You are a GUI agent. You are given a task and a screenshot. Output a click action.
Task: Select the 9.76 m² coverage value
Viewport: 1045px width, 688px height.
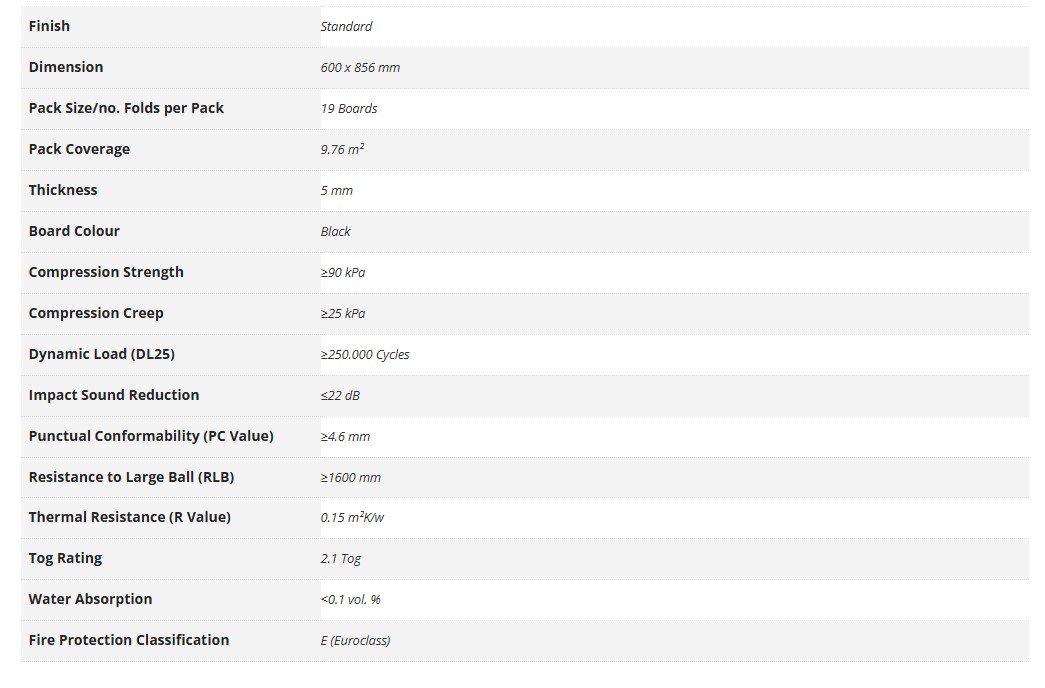[342, 150]
